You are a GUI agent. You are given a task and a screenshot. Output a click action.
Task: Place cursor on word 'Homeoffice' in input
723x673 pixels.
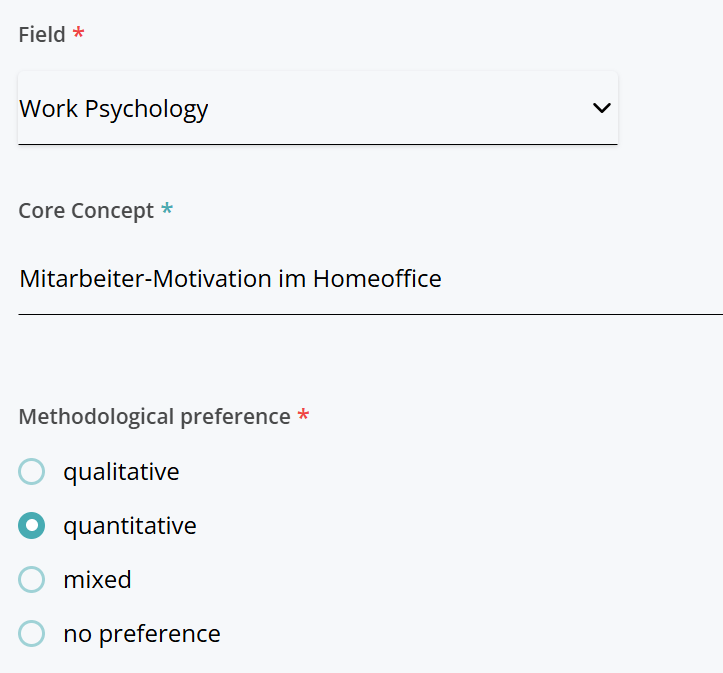377,279
